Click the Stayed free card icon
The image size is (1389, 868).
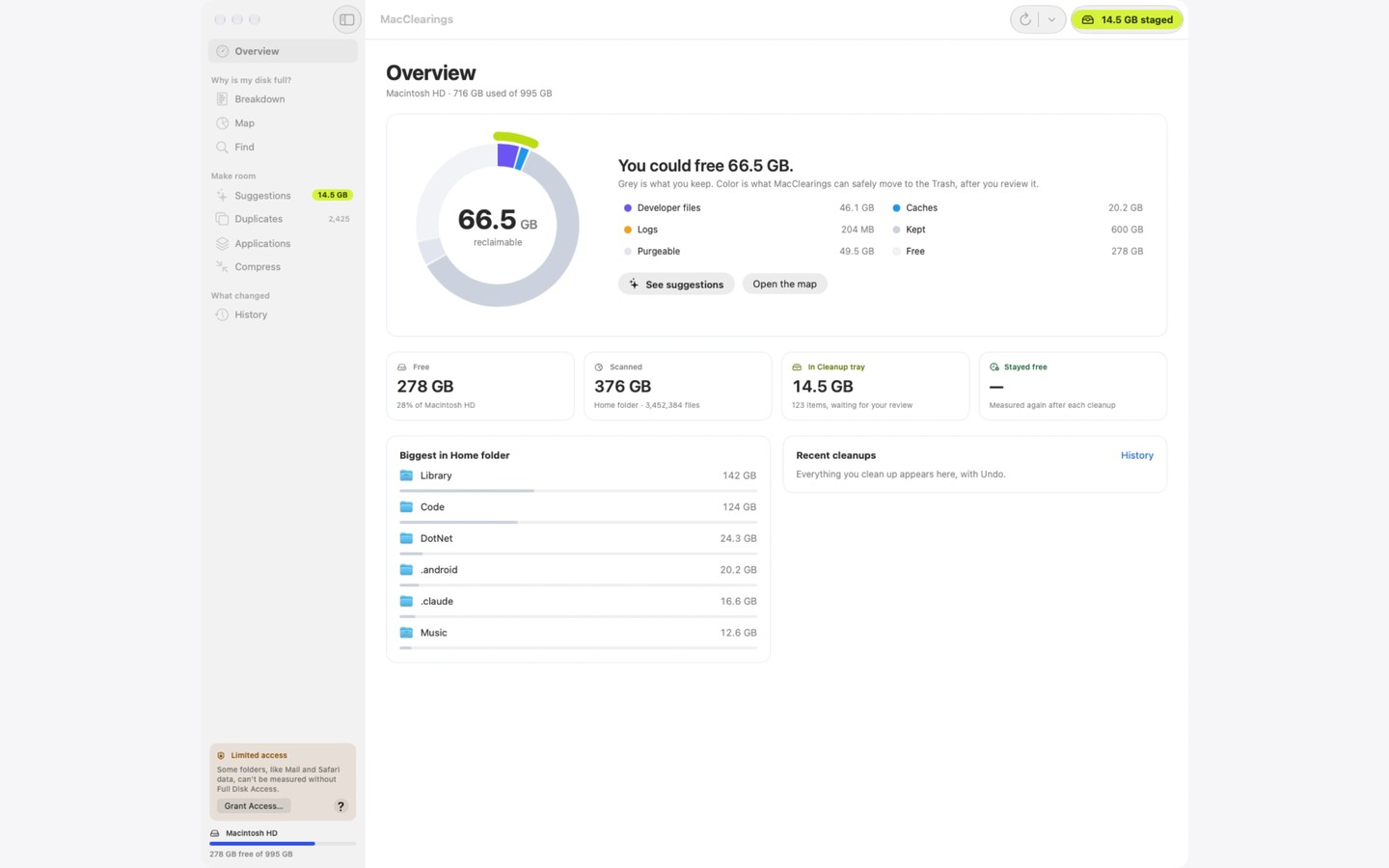(994, 367)
